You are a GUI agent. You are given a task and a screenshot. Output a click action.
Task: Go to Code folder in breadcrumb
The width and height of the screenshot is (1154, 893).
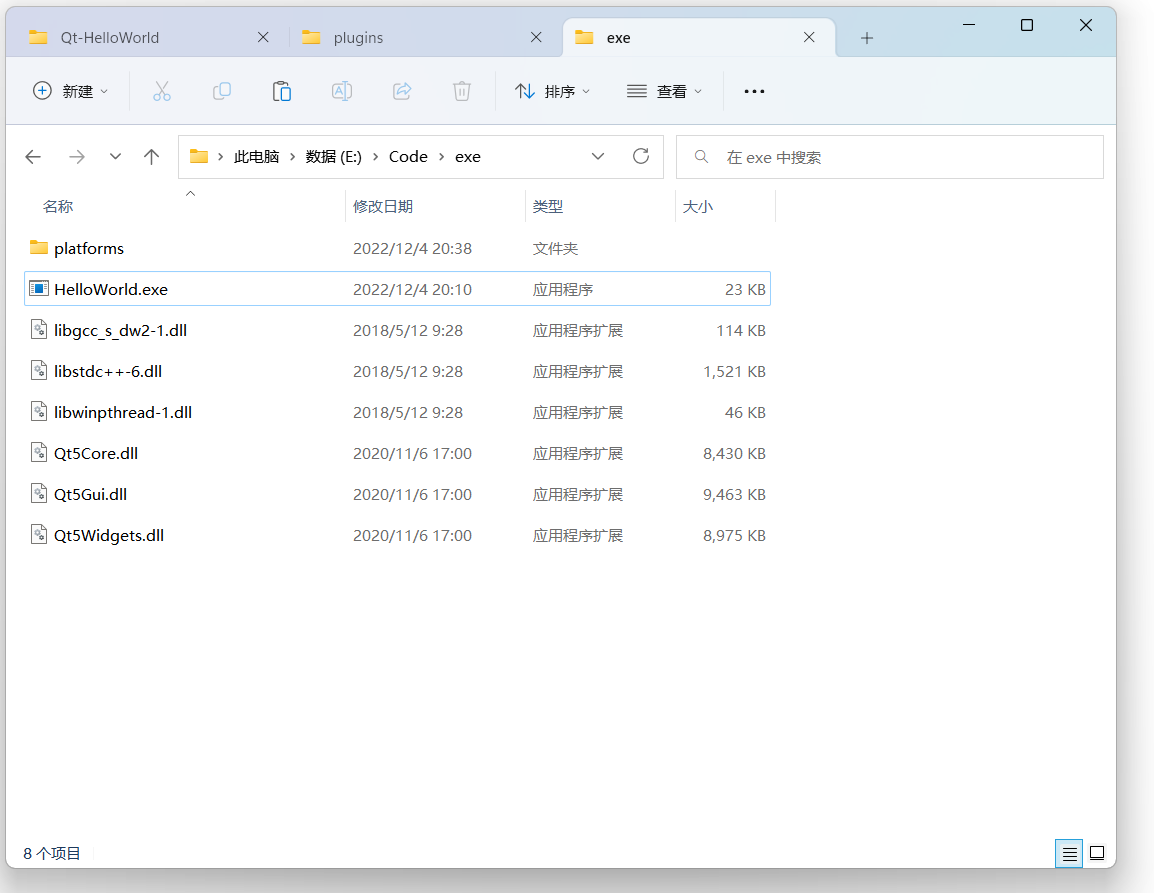click(408, 157)
